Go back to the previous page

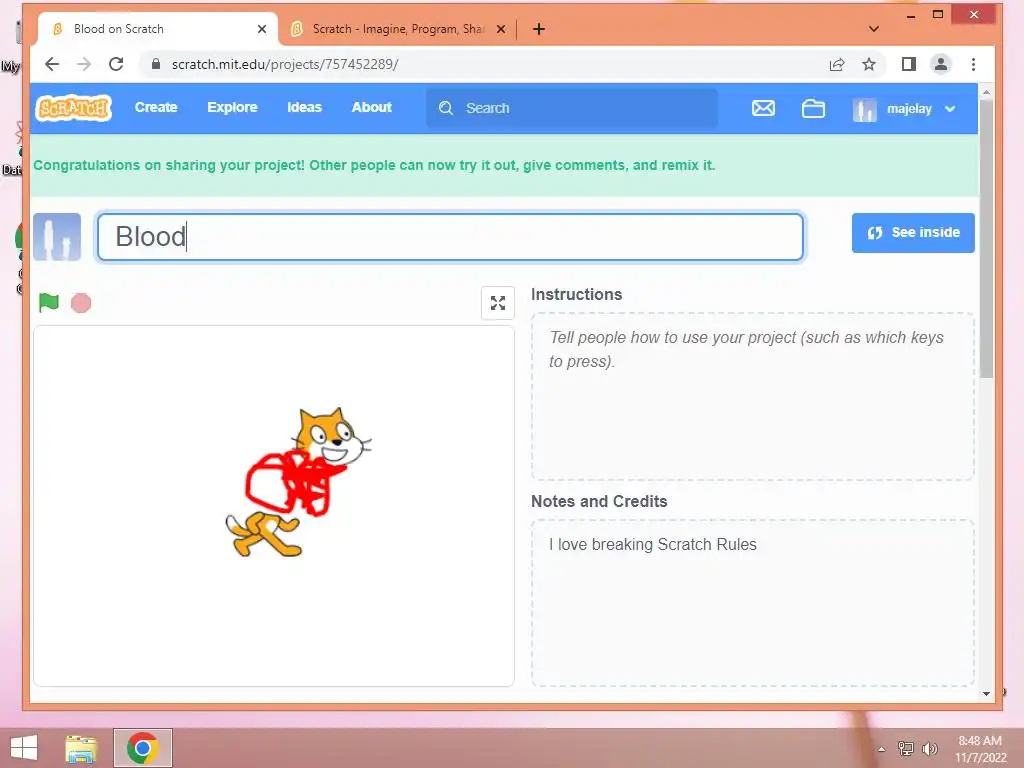tap(52, 64)
